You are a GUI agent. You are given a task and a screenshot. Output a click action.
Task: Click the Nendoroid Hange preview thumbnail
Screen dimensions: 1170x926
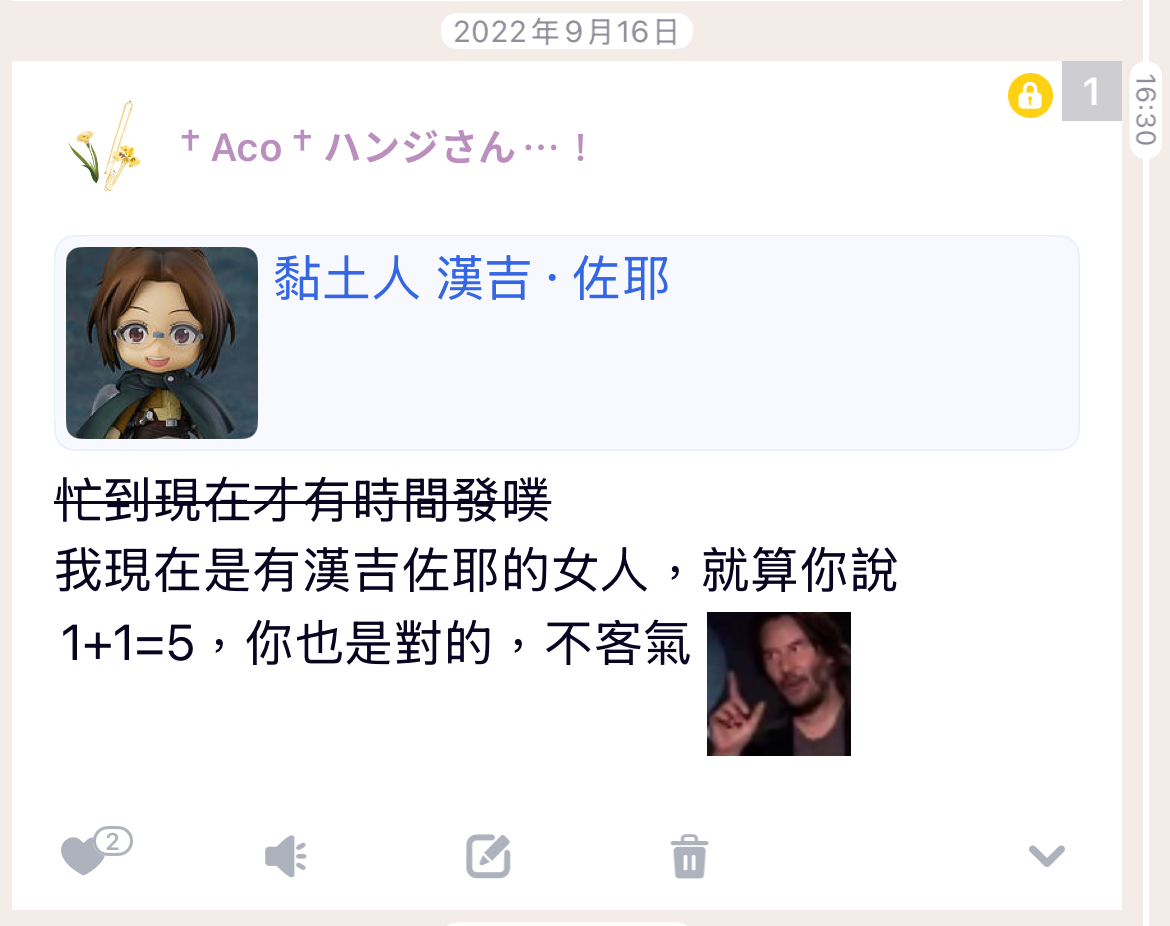(x=162, y=342)
